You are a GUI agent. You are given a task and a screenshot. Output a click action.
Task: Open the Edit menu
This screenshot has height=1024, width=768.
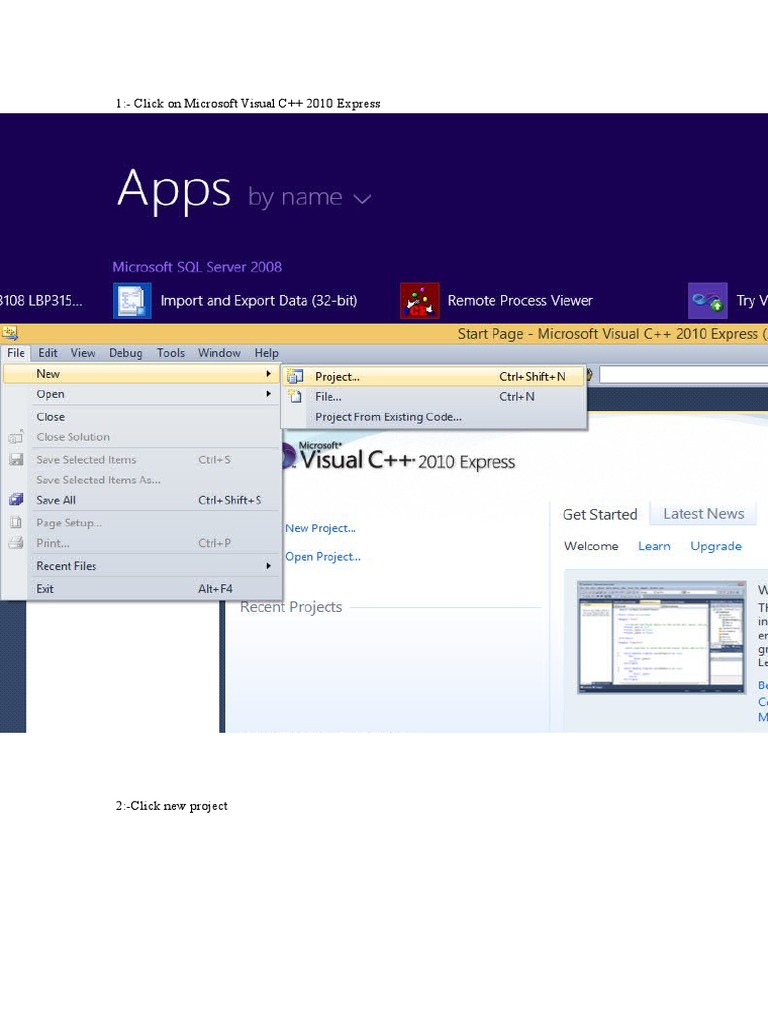click(x=48, y=353)
